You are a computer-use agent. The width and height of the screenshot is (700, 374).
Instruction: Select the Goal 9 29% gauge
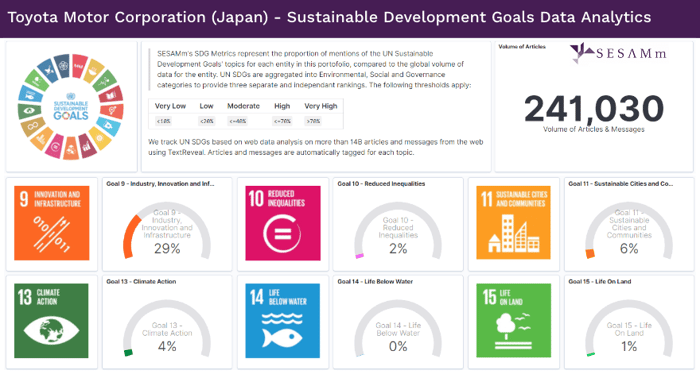167,231
